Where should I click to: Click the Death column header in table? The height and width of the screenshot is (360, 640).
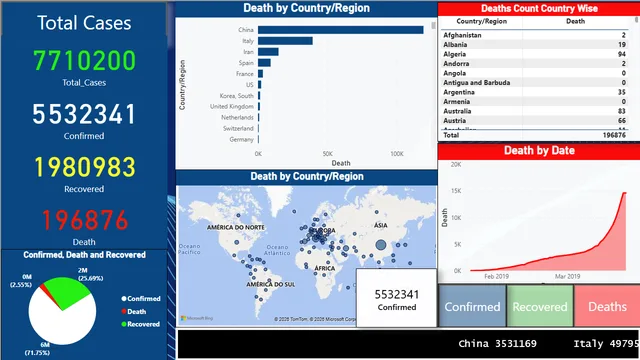click(x=575, y=21)
